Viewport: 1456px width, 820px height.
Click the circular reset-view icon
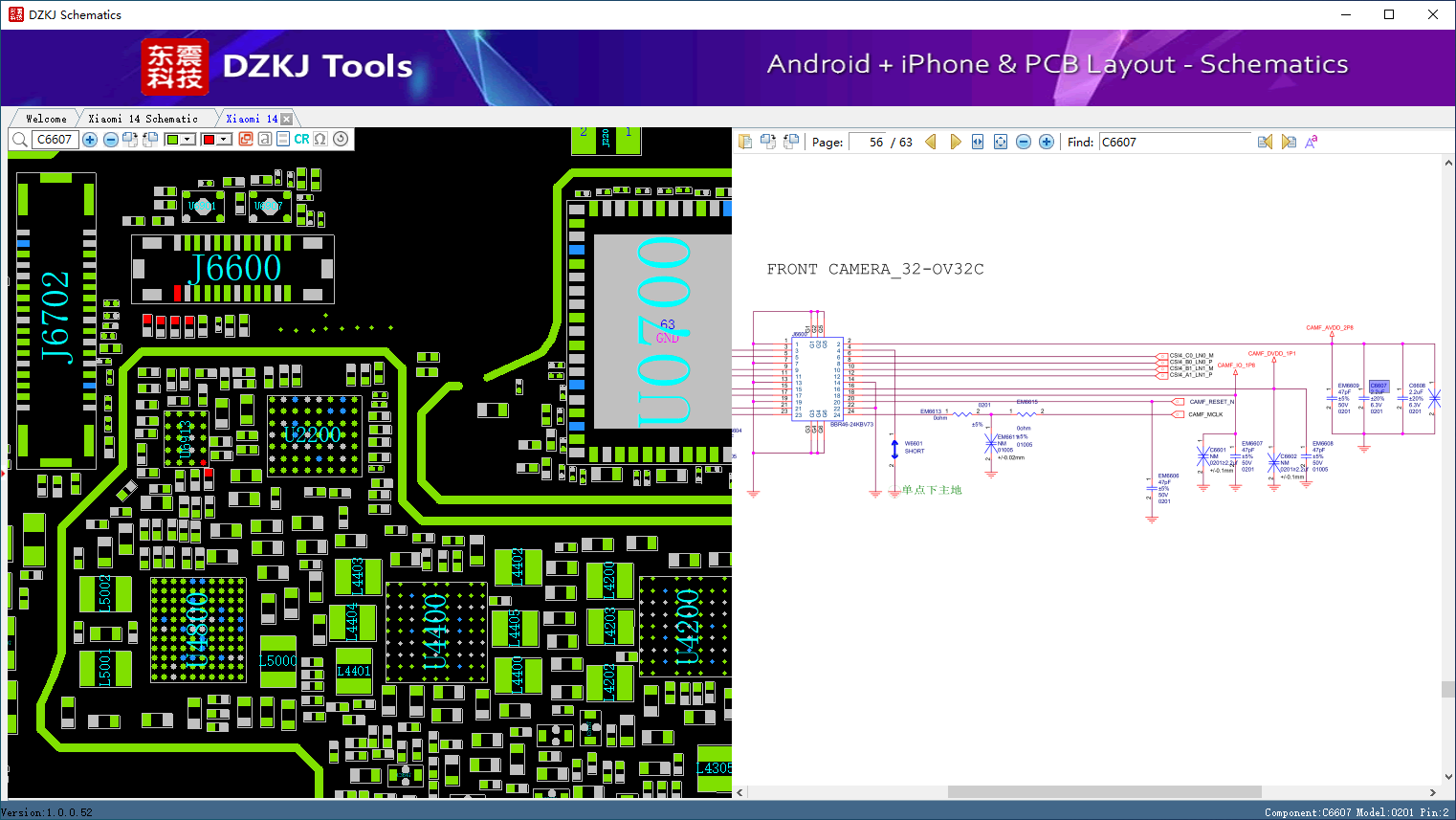341,140
